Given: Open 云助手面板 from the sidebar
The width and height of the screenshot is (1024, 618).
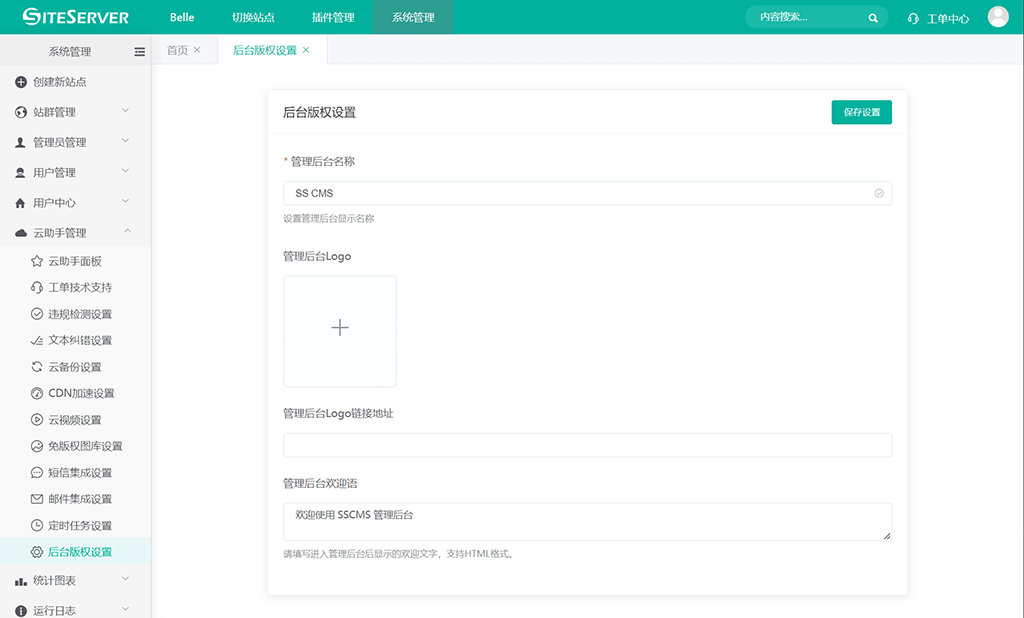Looking at the screenshot, I should [75, 261].
